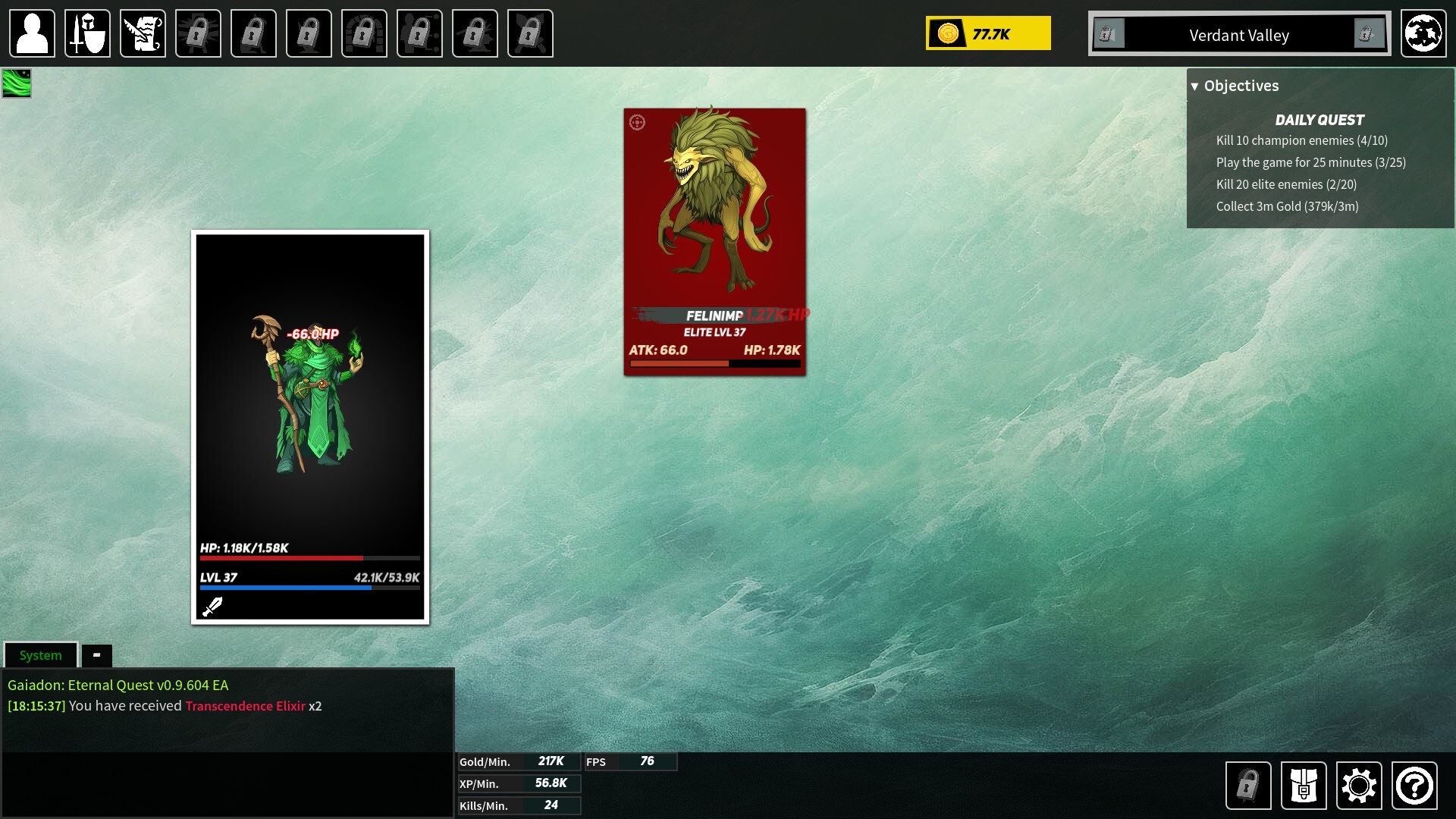
Task: Open the backpack inventory
Action: [1303, 786]
